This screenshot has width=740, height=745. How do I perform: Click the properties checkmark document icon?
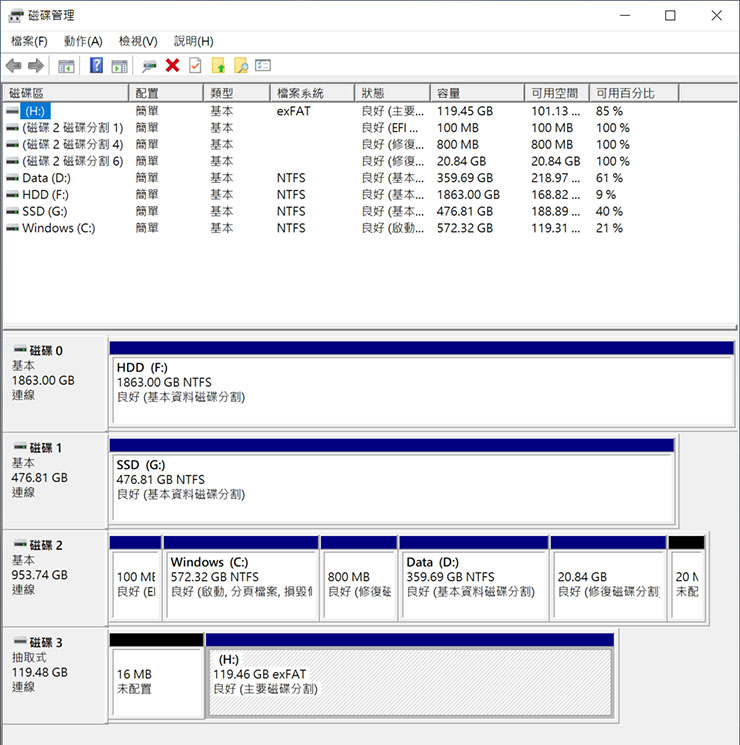click(195, 66)
